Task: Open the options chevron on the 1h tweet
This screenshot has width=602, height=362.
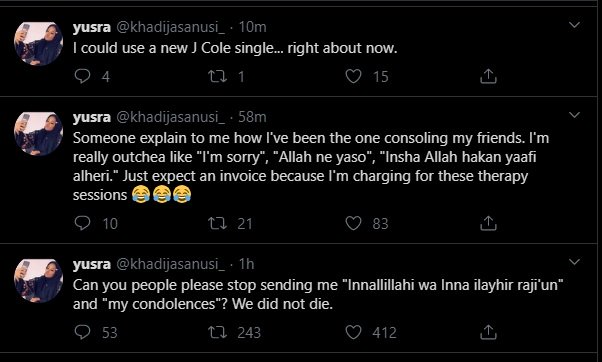Action: point(574,262)
